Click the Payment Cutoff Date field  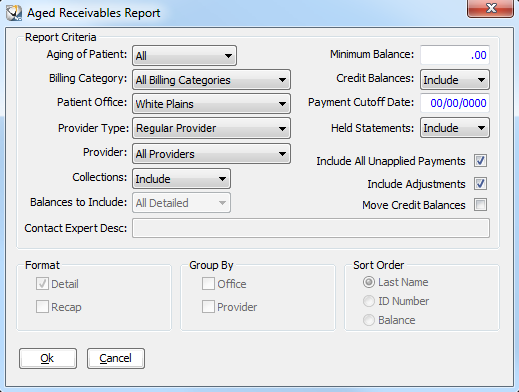tap(455, 103)
